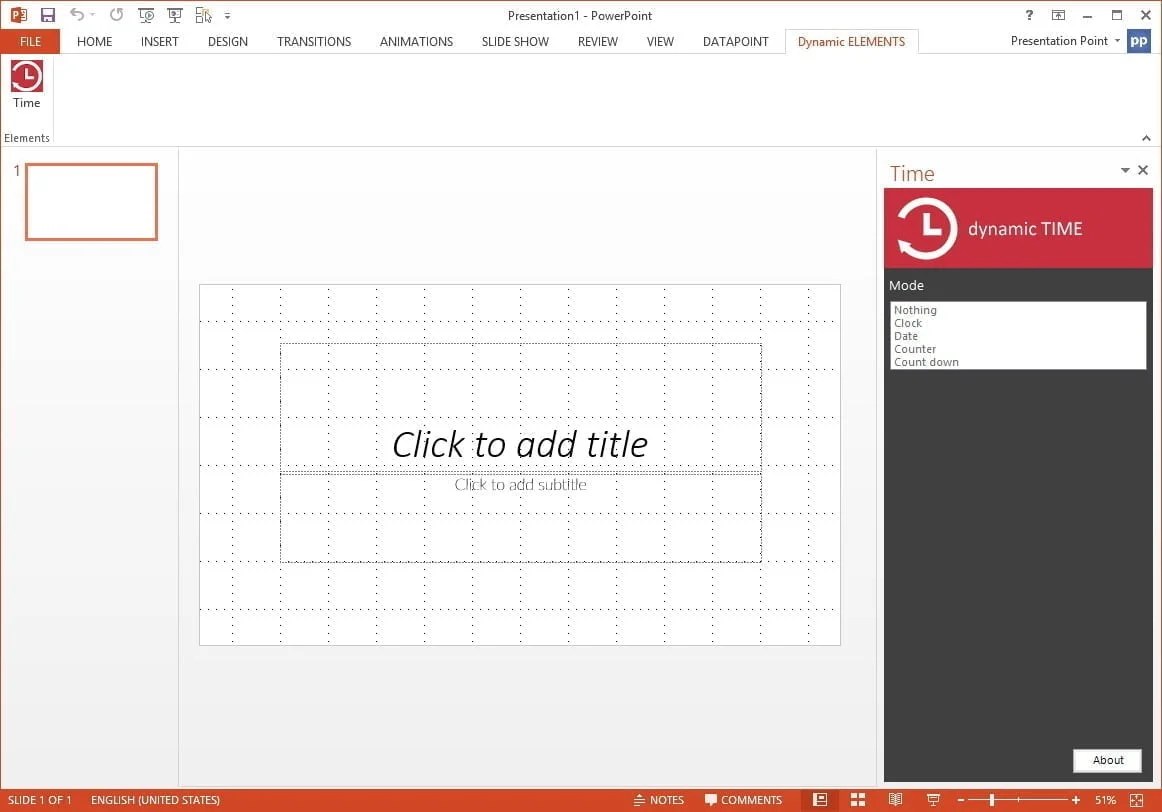Screen dimensions: 1162x812
Task: Select the Time element tool on the ribbon
Action: point(26,85)
